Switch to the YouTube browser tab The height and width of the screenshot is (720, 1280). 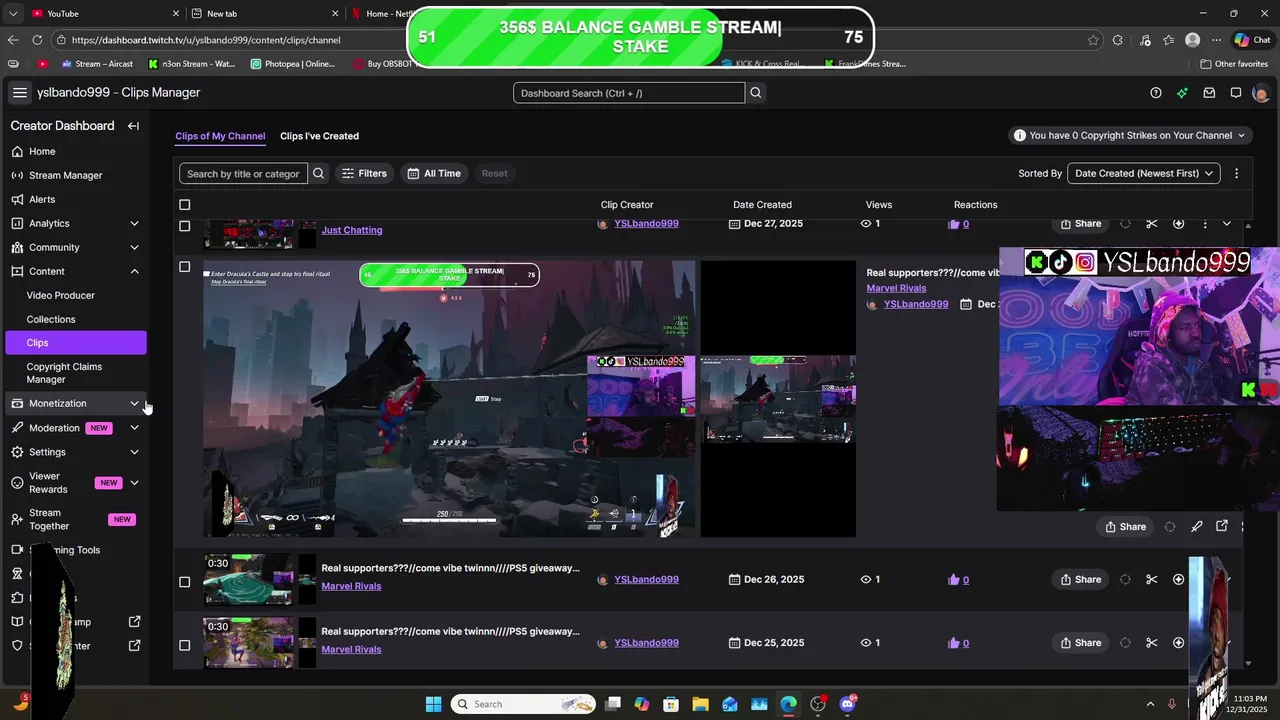(x=104, y=14)
